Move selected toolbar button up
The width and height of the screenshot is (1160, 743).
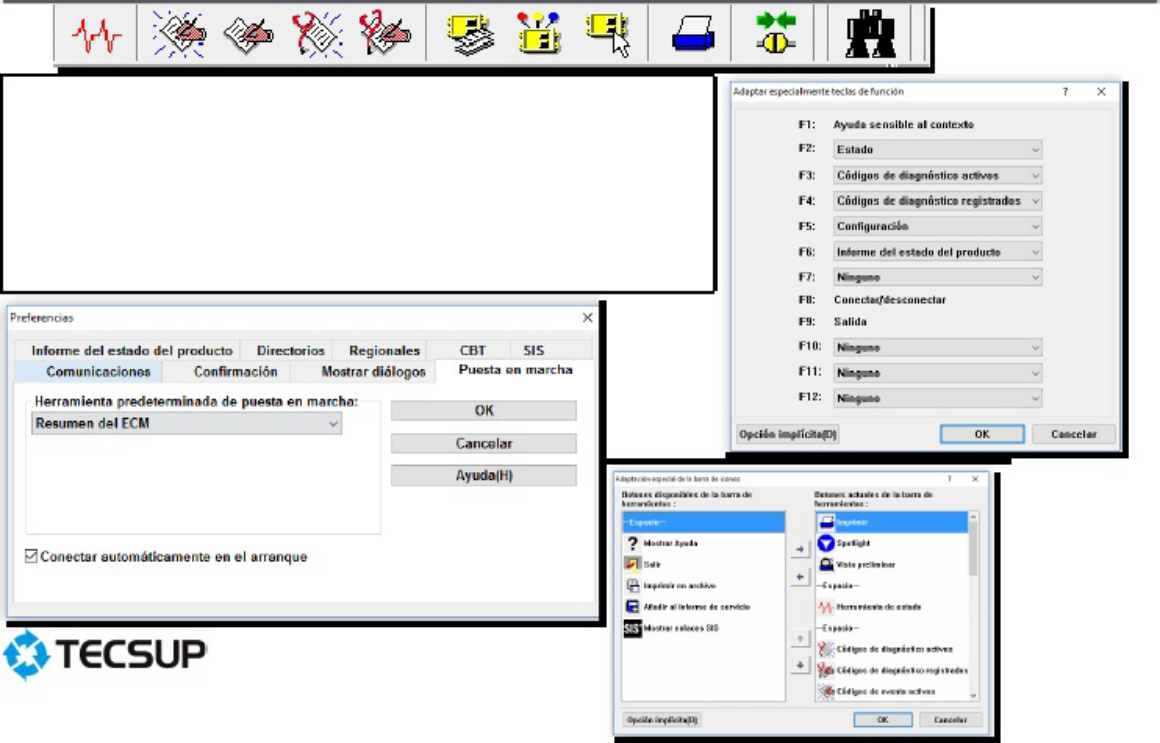(x=800, y=638)
